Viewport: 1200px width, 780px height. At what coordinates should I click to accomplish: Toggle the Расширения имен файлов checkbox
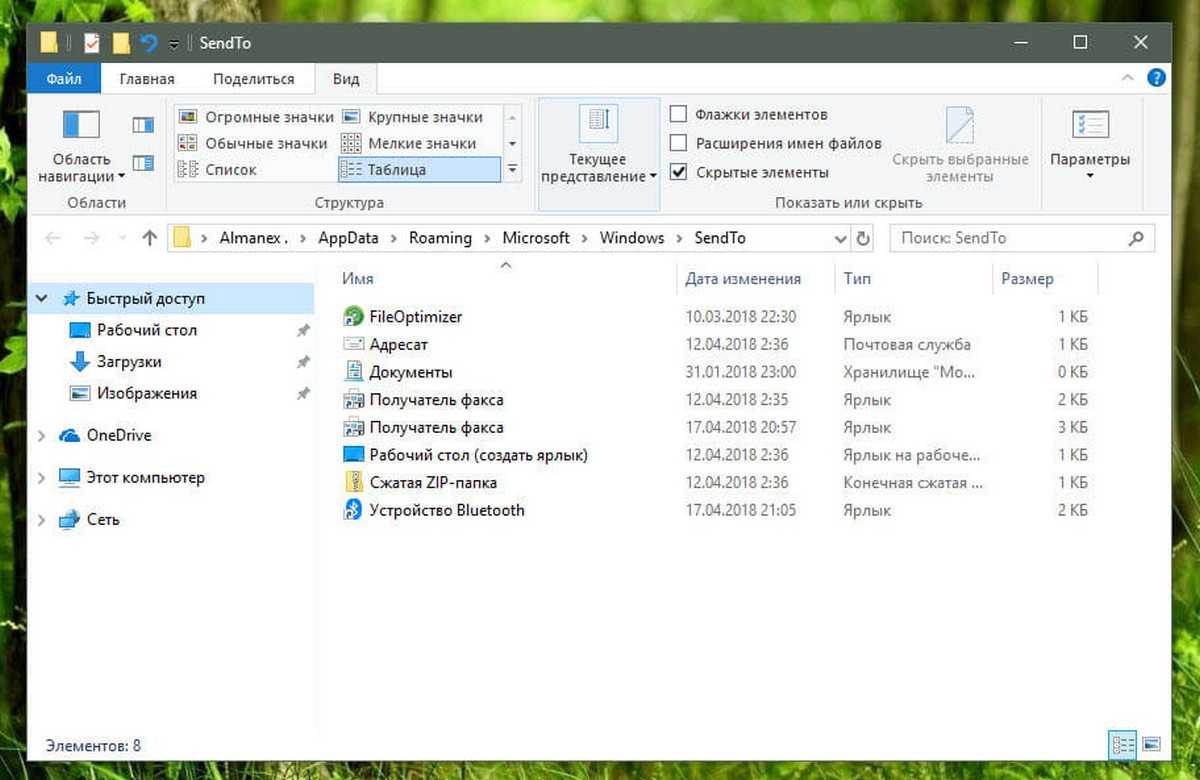click(x=678, y=143)
